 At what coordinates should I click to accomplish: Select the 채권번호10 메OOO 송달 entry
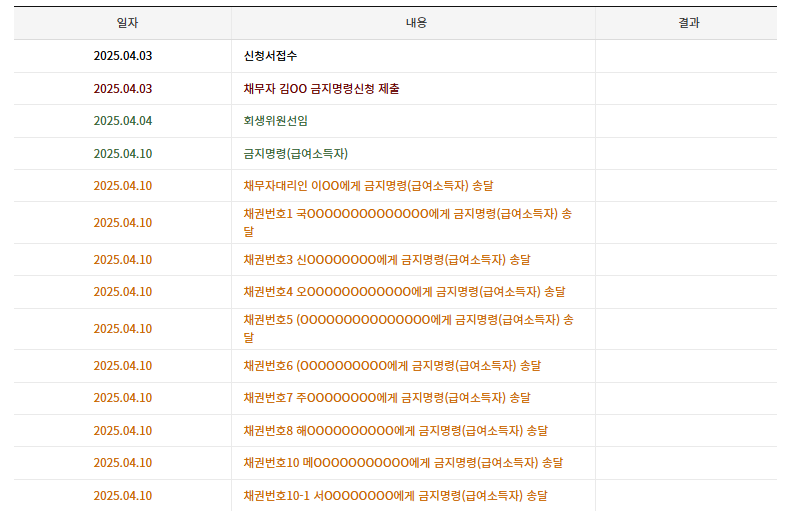tap(403, 463)
